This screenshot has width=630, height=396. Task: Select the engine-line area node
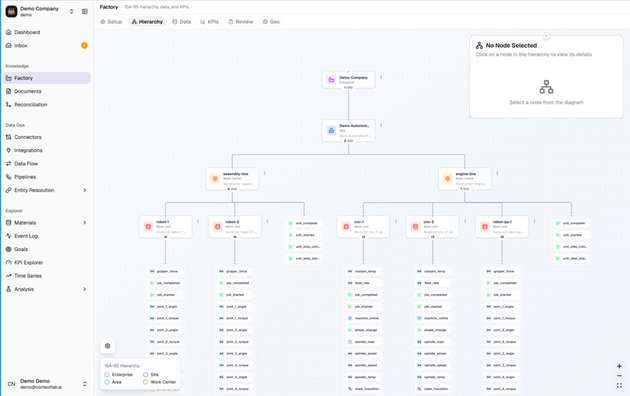[465, 178]
